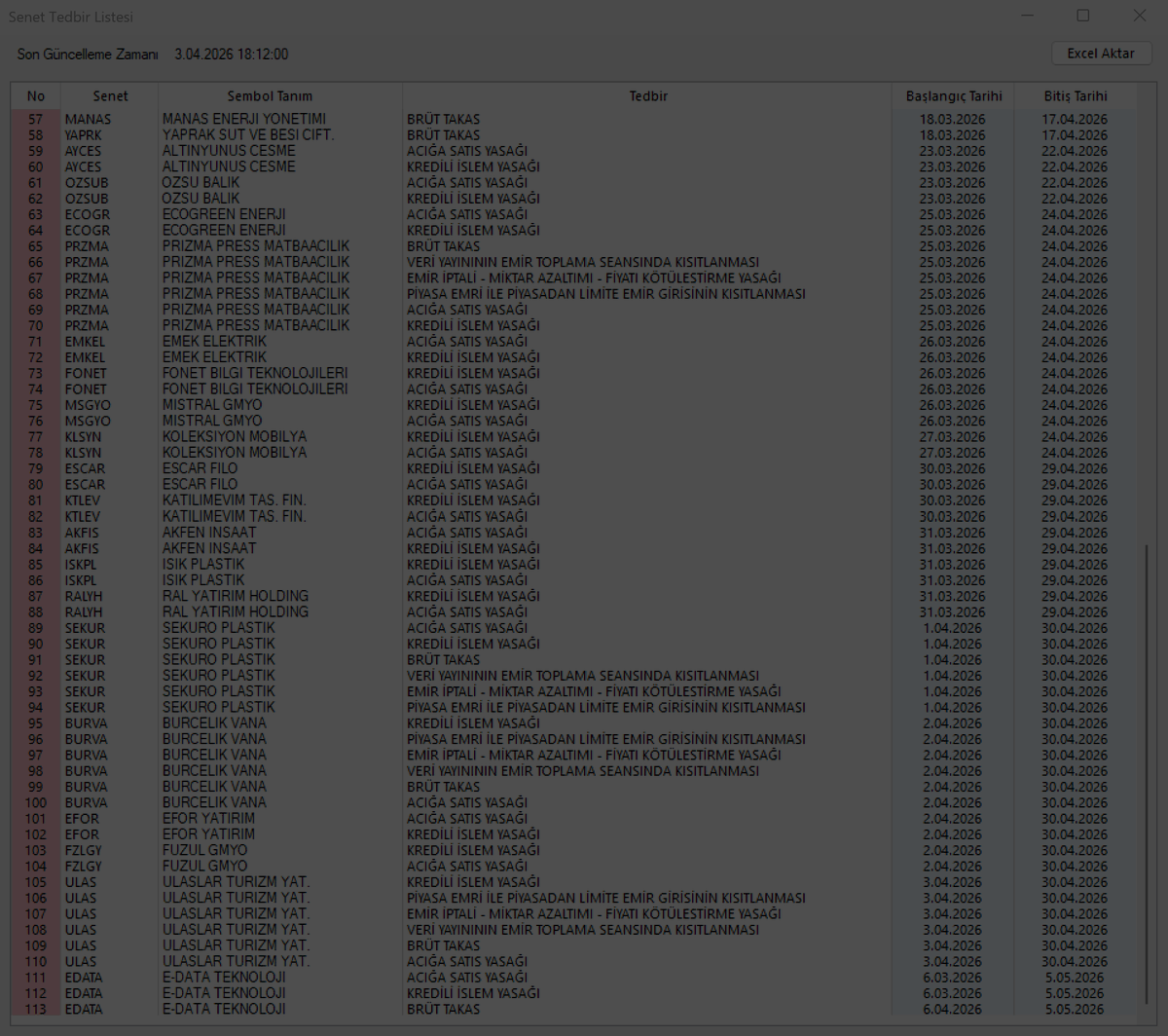This screenshot has width=1168, height=1036.
Task: Select tedbir text in row 94
Action: coord(606,708)
